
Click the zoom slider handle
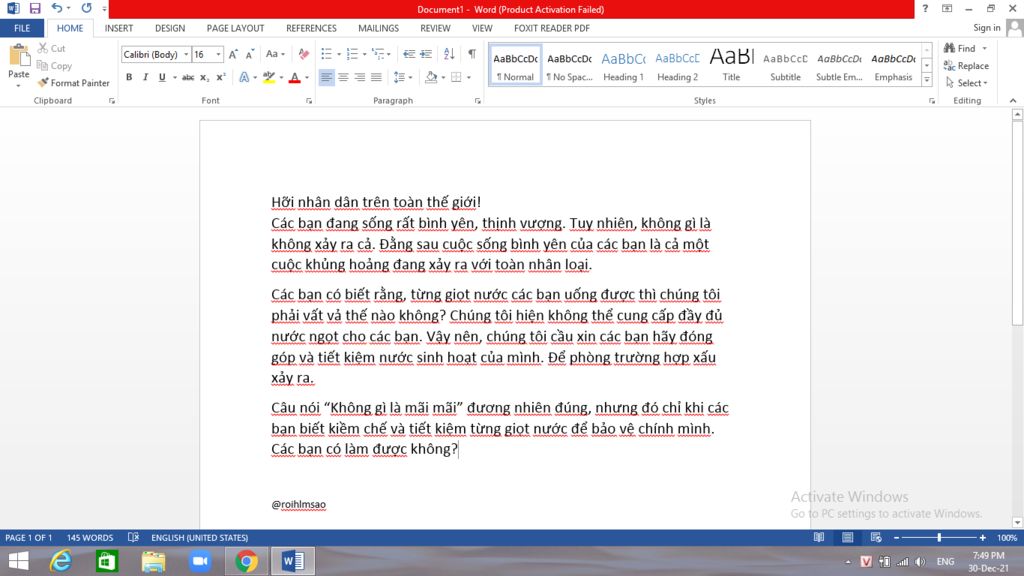coord(939,537)
